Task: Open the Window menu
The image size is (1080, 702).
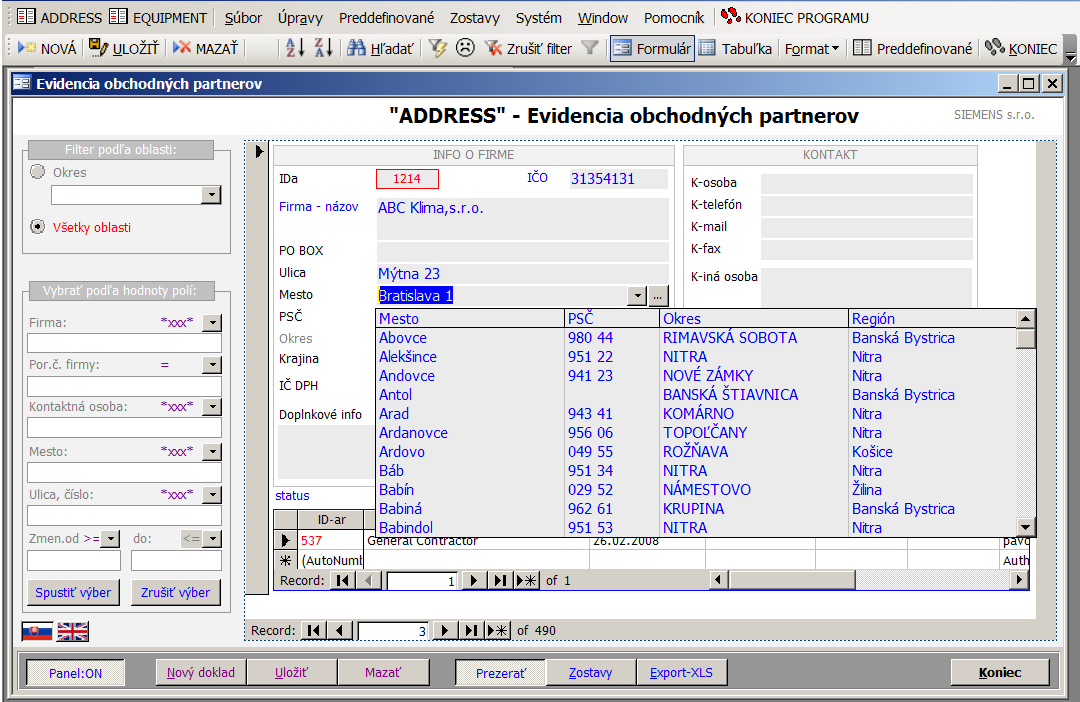Action: coord(603,17)
